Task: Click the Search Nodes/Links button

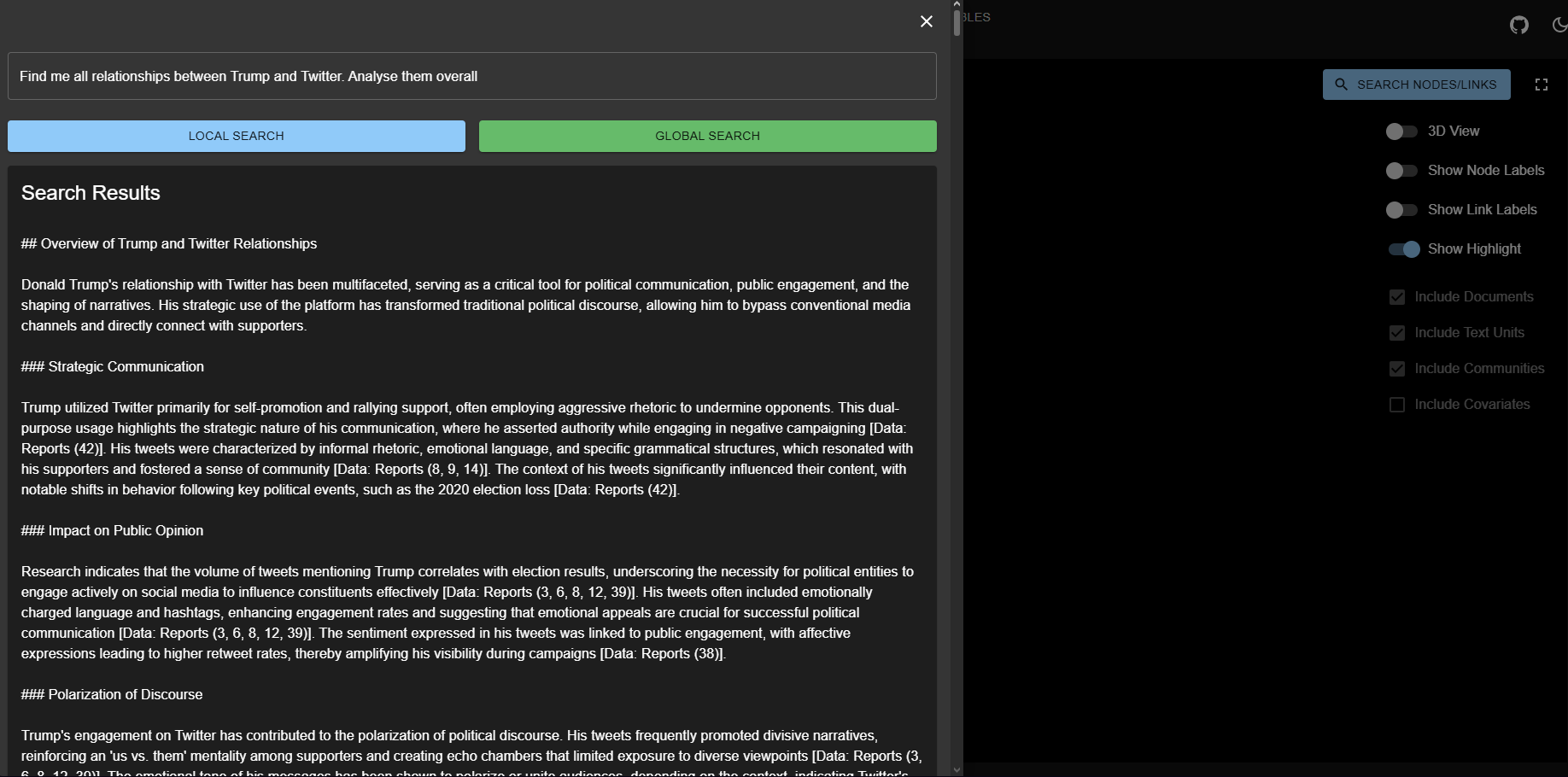Action: coord(1416,85)
